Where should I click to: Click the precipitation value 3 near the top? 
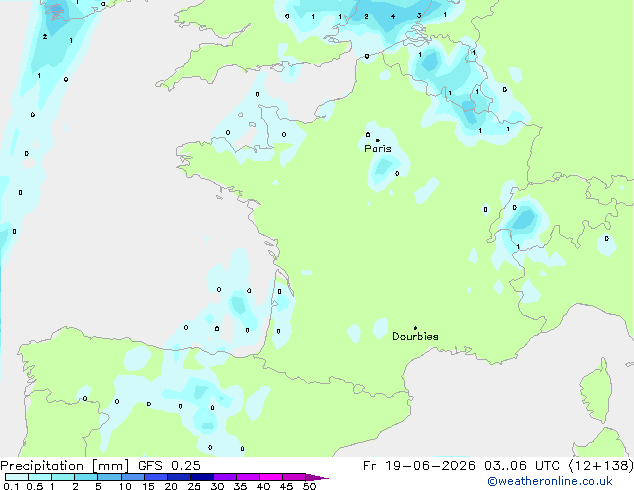tap(419, 16)
